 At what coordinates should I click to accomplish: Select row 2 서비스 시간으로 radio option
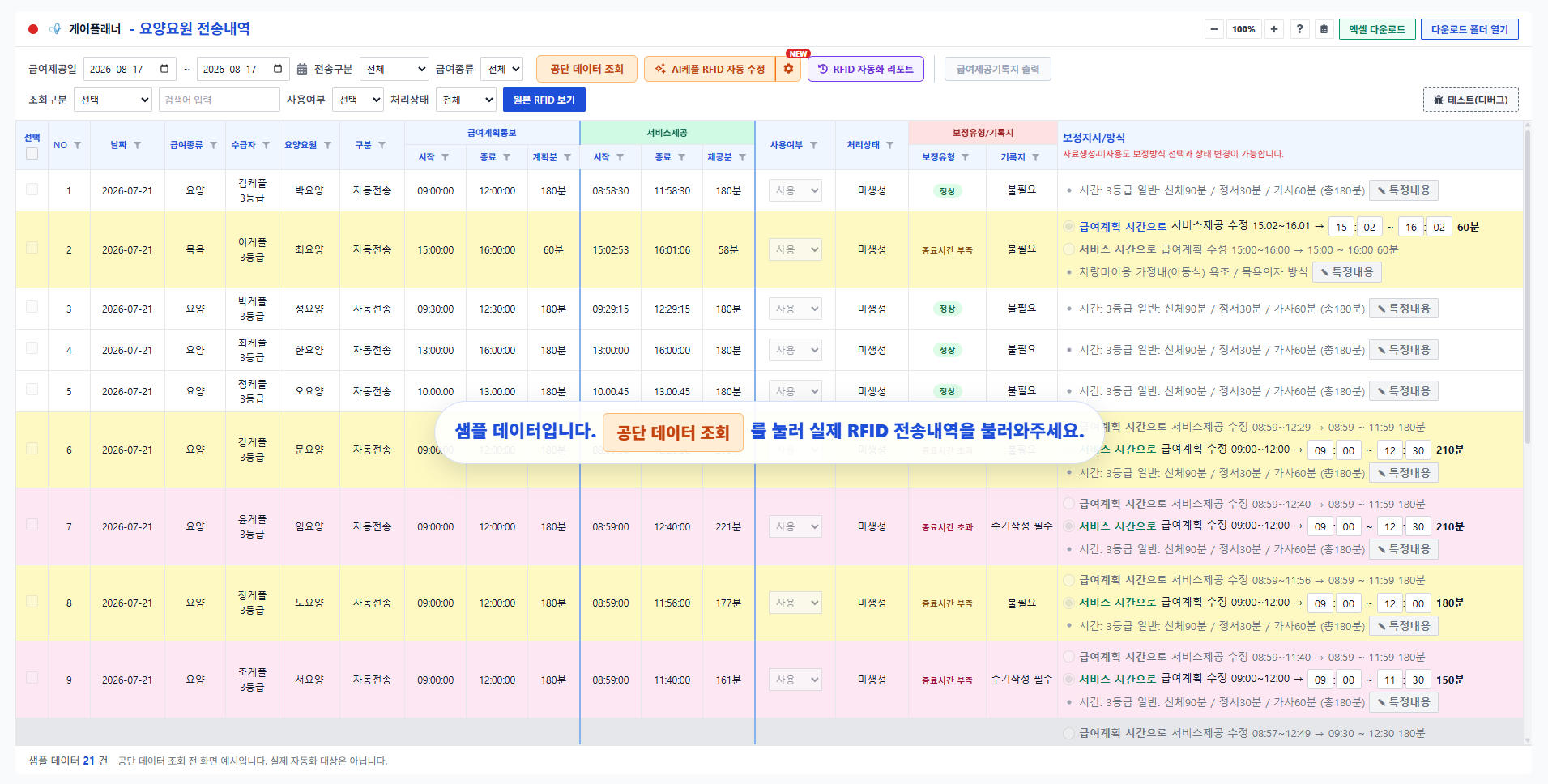point(1069,249)
